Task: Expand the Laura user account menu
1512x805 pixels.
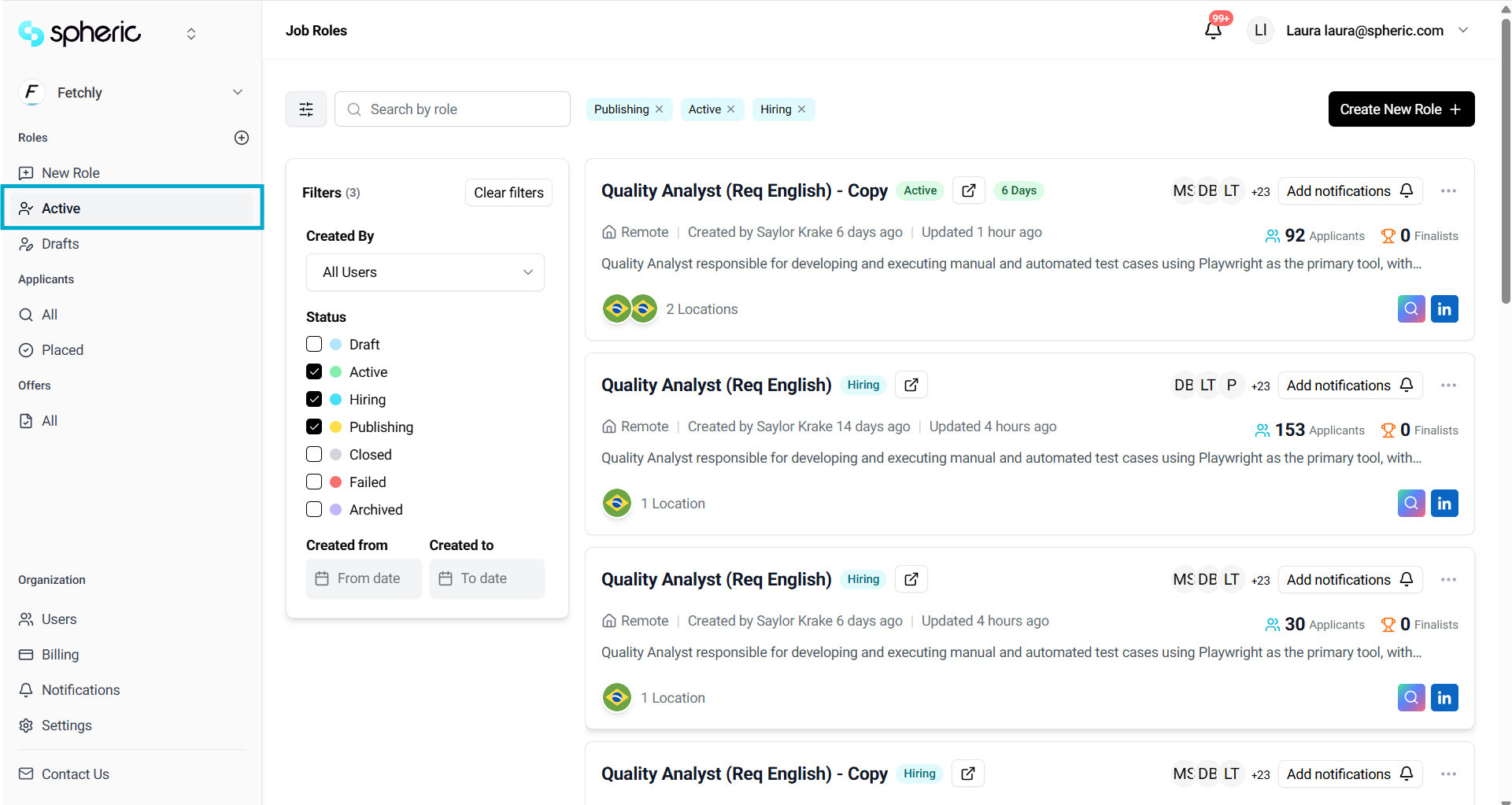Action: 1462,31
